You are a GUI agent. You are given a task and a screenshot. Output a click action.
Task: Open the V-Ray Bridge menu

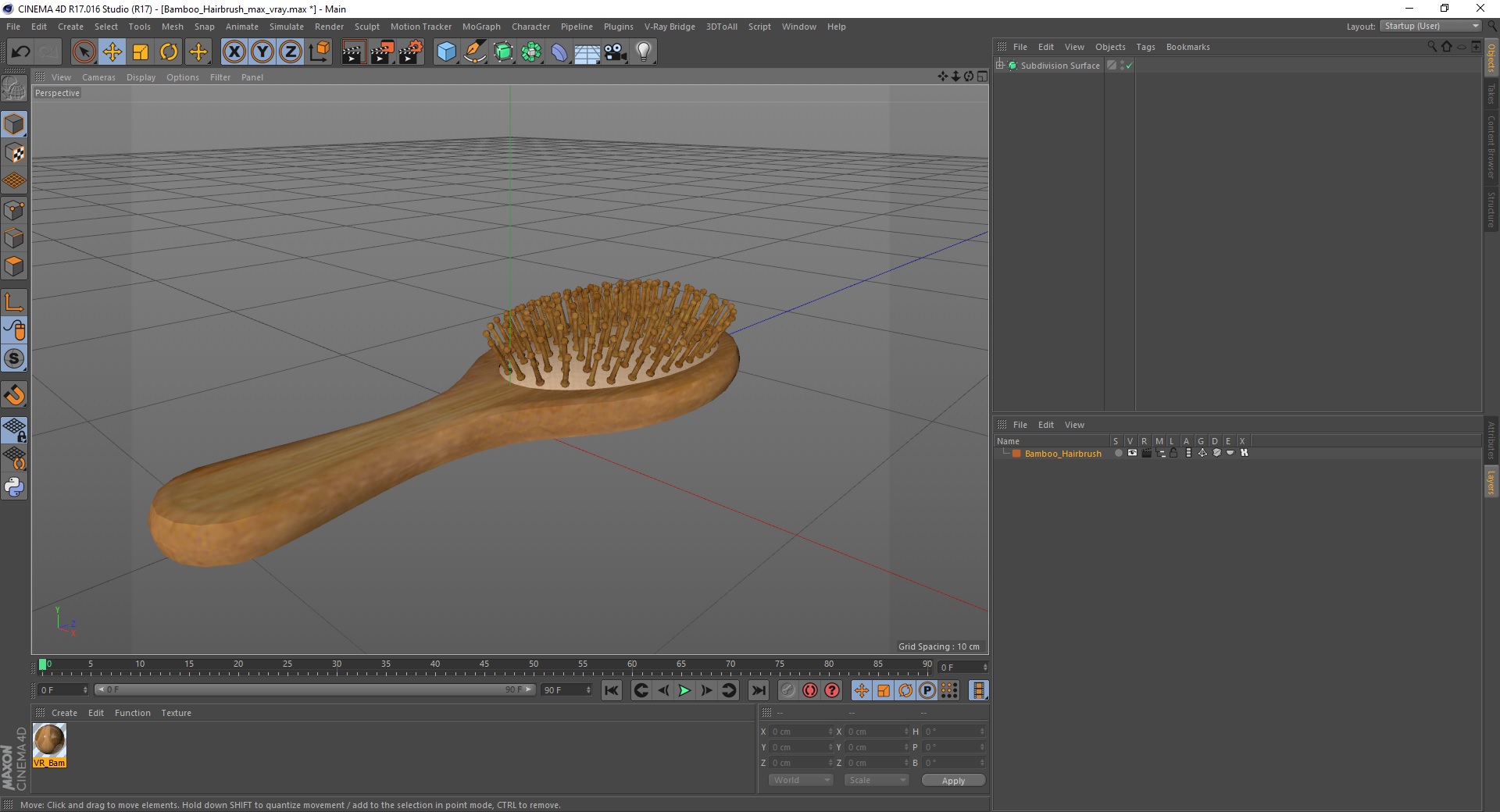pyautogui.click(x=670, y=27)
